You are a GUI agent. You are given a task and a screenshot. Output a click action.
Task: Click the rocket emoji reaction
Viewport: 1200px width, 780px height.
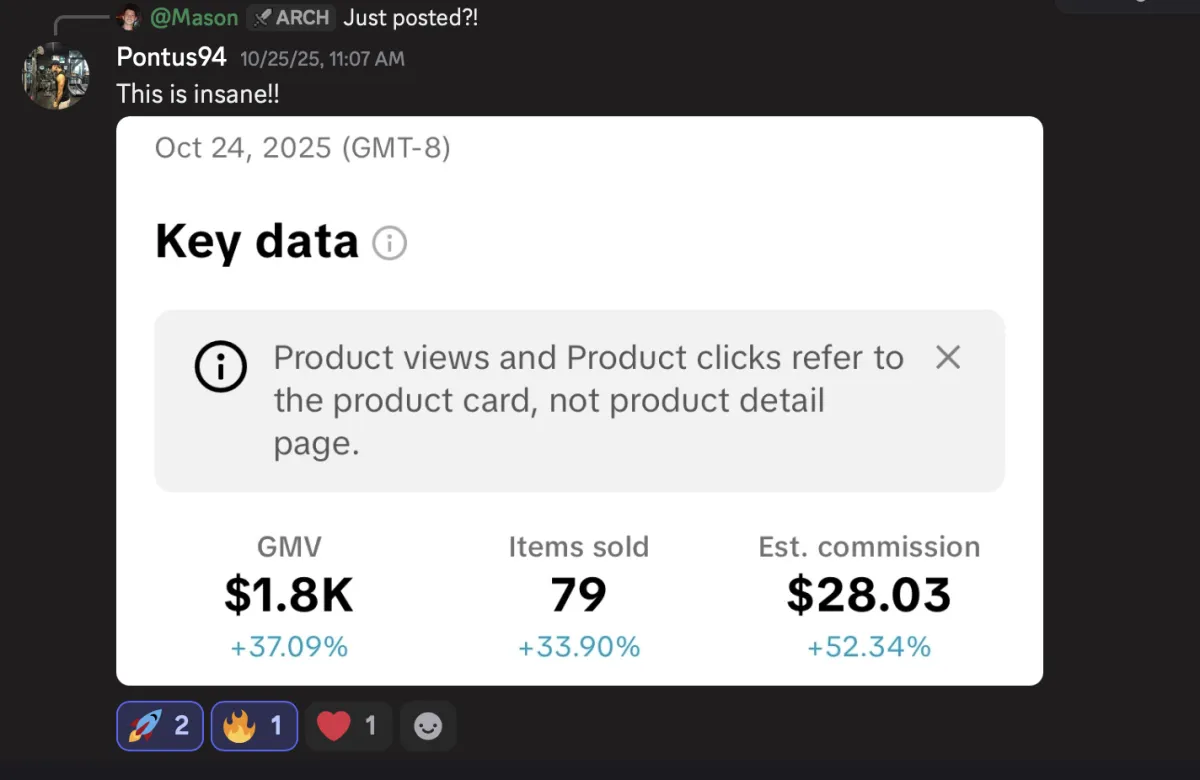coord(159,726)
